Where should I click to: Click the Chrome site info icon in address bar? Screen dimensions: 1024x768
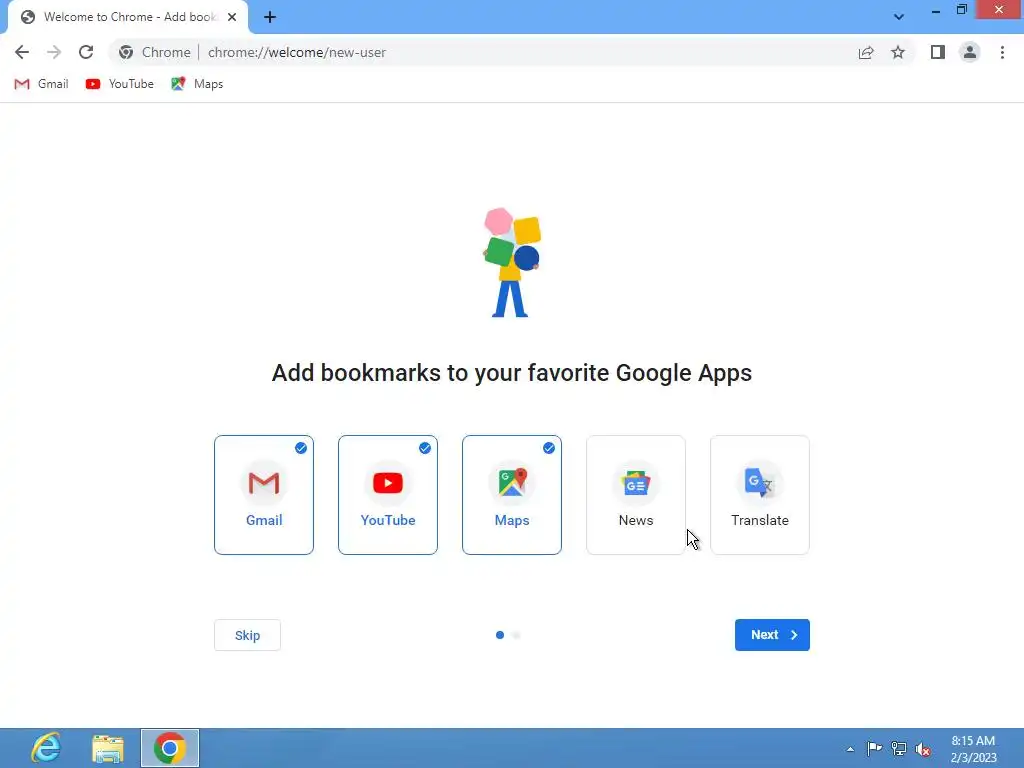click(x=126, y=52)
